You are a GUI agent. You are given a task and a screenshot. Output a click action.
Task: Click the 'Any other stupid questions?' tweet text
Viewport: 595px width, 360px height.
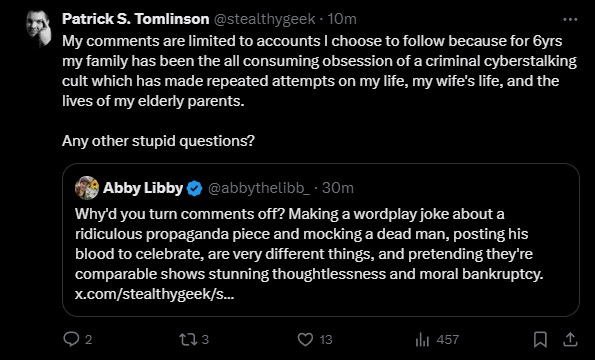(158, 141)
